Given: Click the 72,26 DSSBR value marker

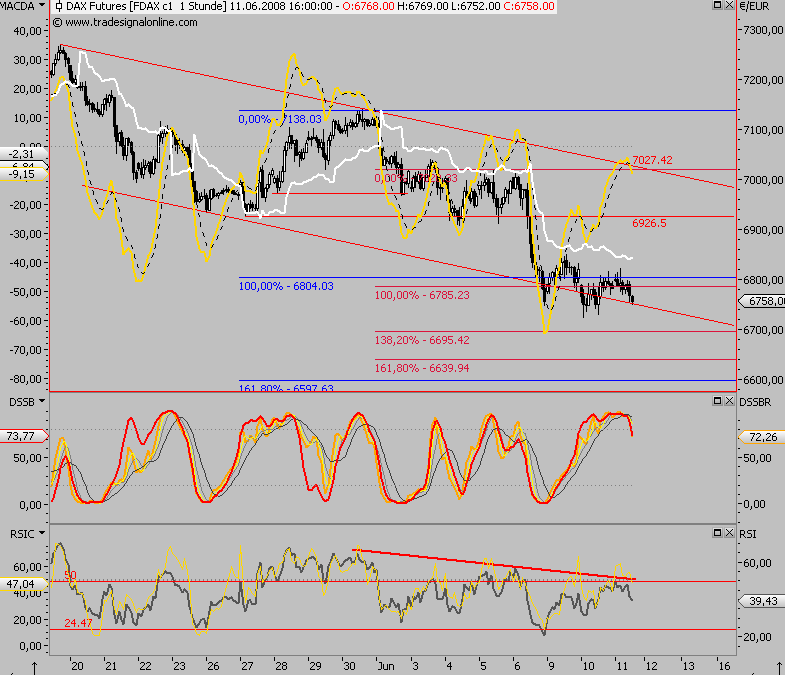Looking at the screenshot, I should click(761, 437).
